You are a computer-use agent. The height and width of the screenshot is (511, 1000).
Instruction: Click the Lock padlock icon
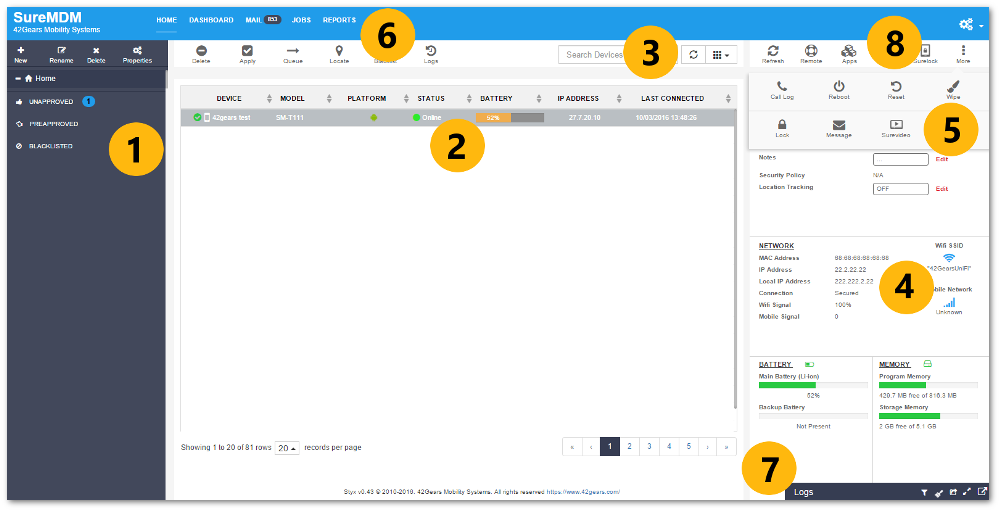[782, 124]
